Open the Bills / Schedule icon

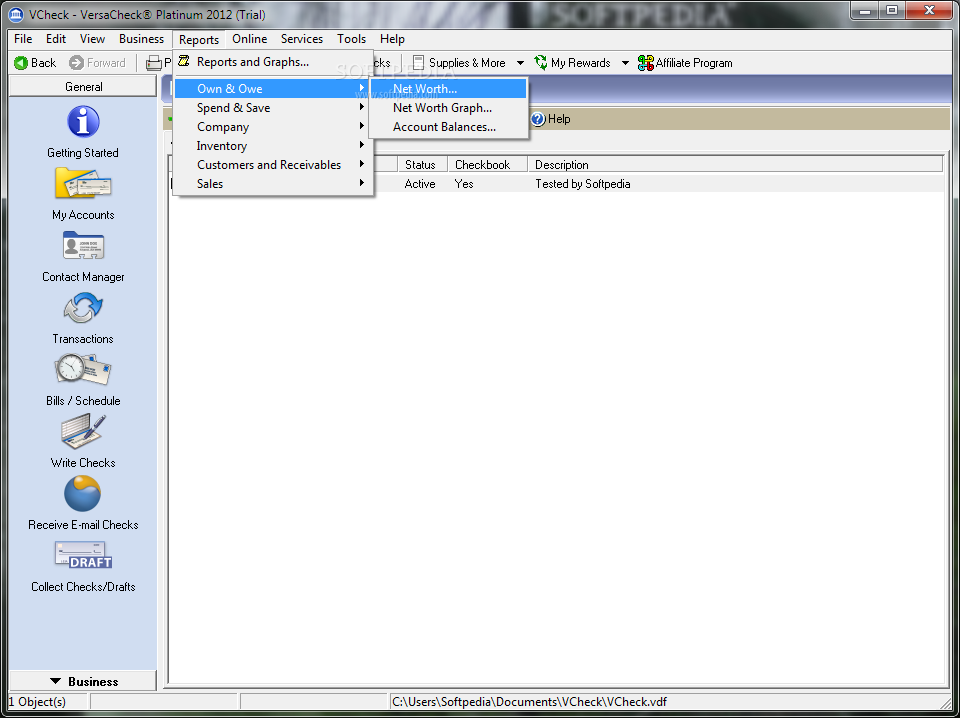(x=83, y=370)
